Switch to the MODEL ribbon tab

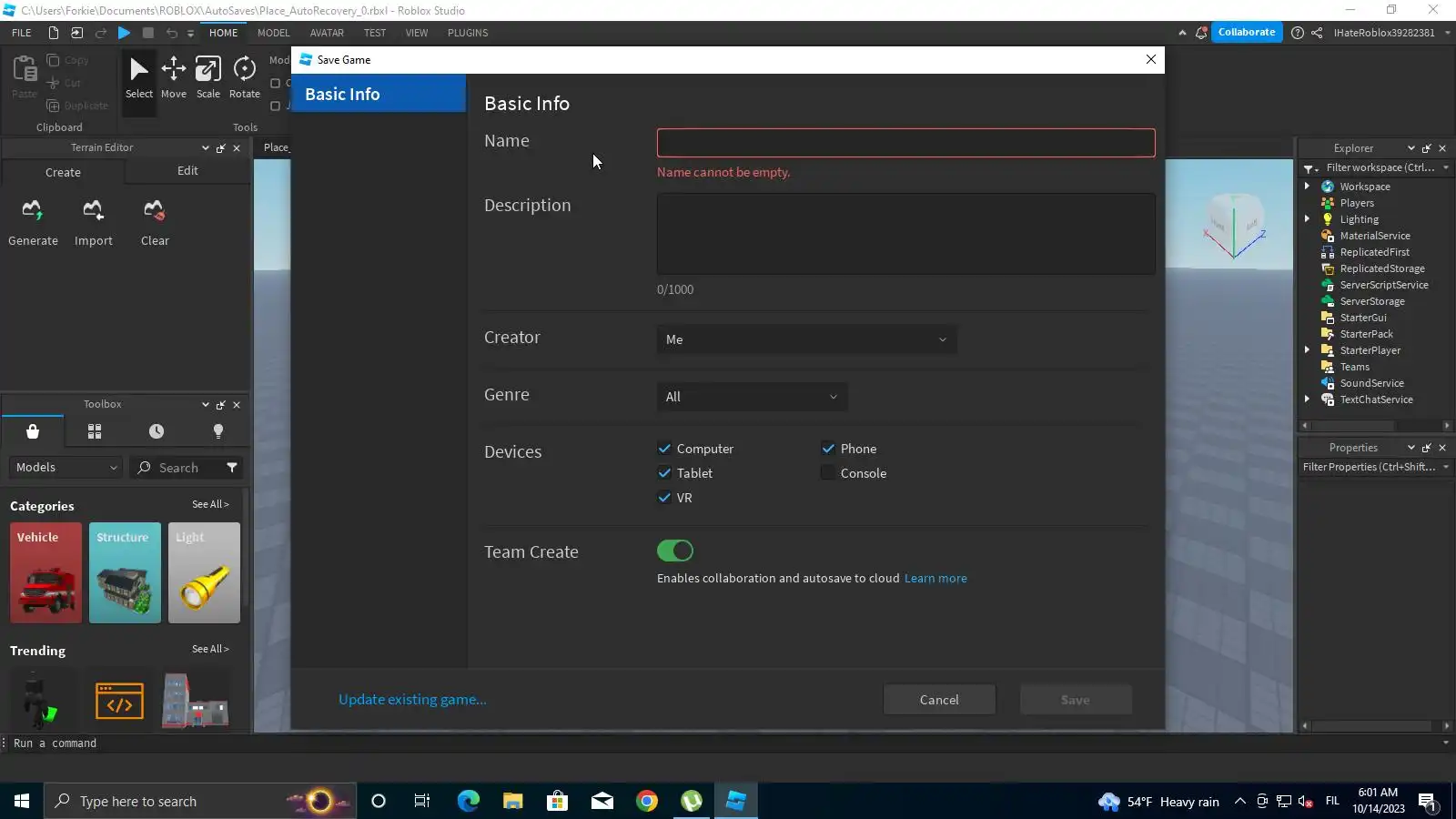tap(274, 33)
